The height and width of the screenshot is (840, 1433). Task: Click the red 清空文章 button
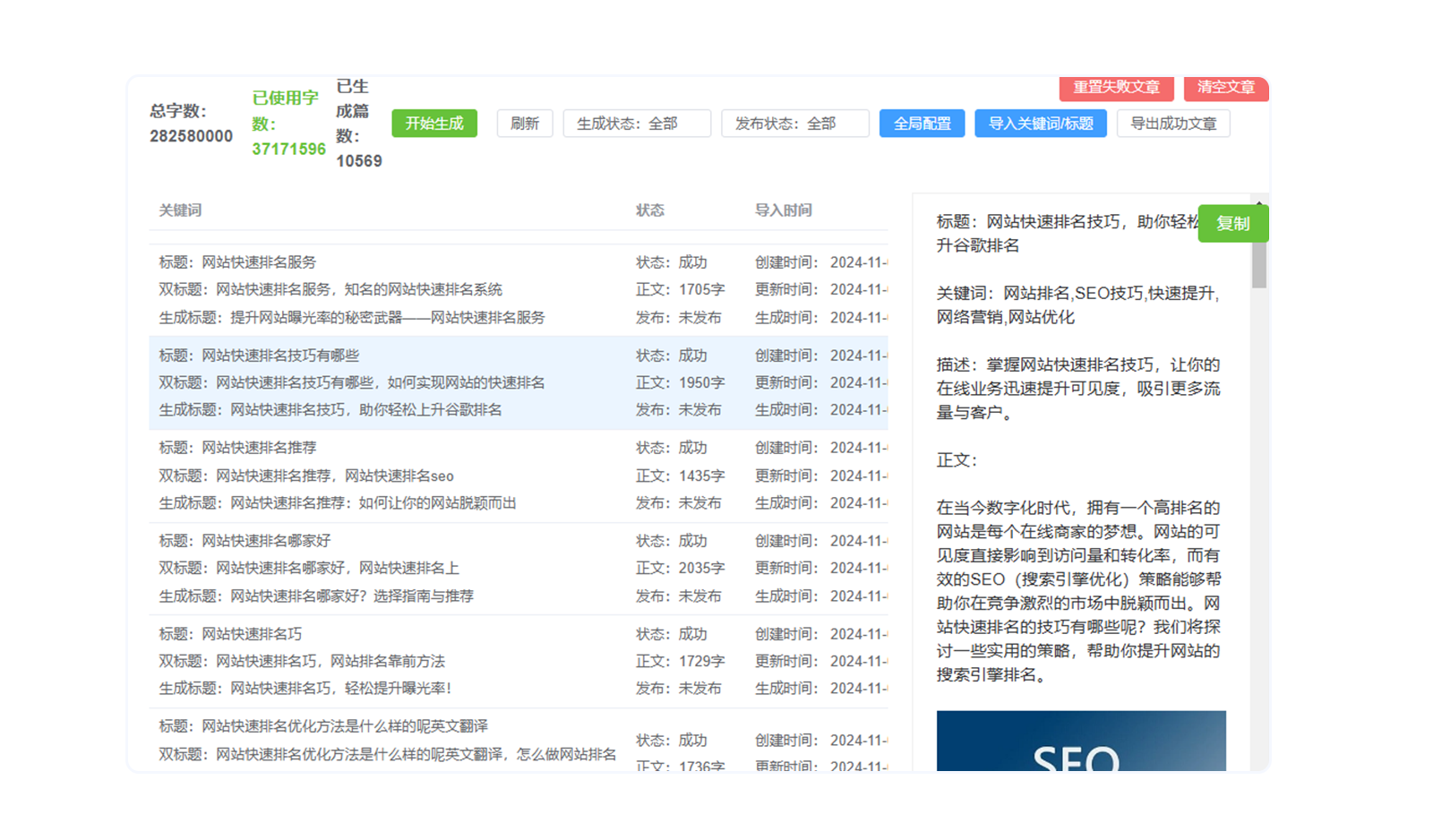(1225, 88)
